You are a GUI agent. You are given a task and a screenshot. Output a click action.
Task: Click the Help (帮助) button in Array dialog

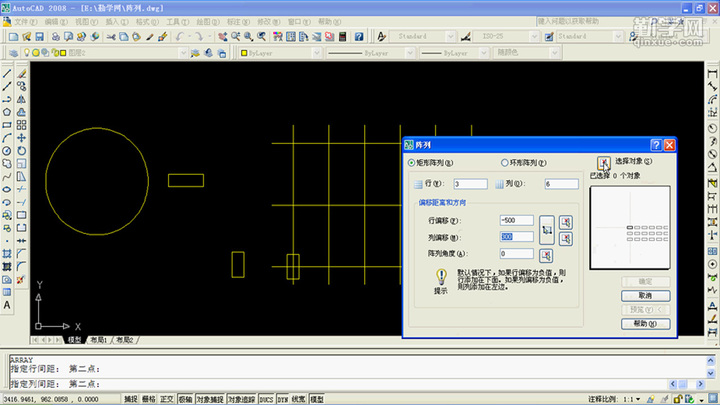645,323
